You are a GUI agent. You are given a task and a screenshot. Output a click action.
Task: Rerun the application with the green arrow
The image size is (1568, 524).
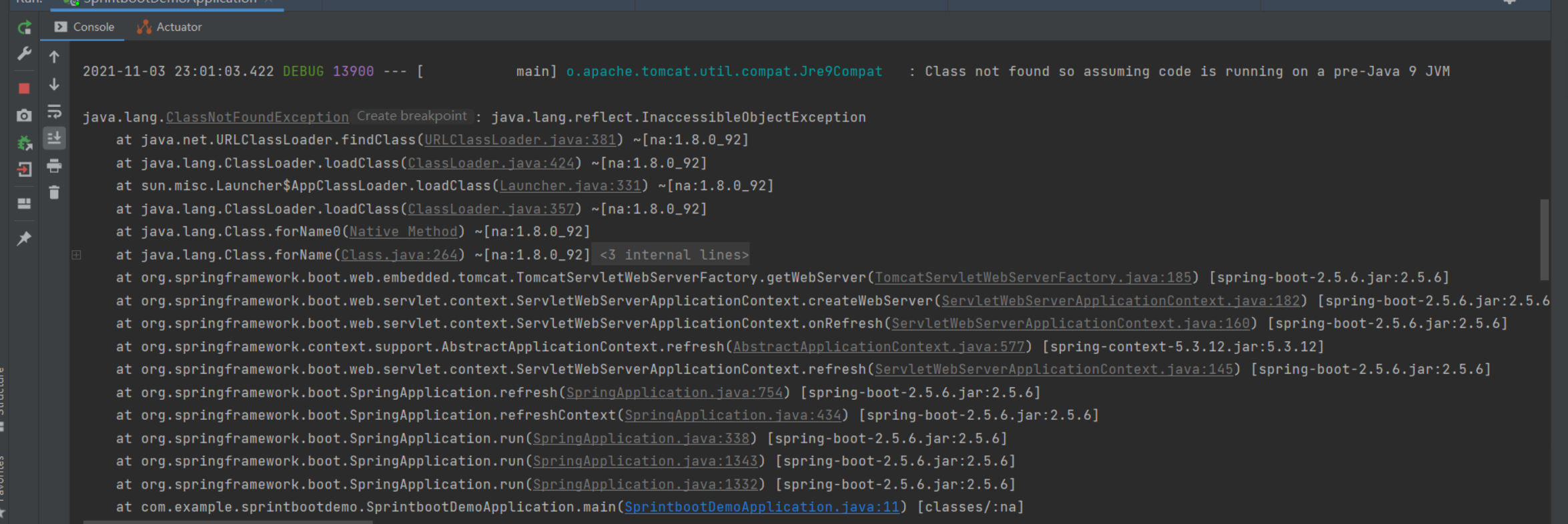pyautogui.click(x=25, y=27)
